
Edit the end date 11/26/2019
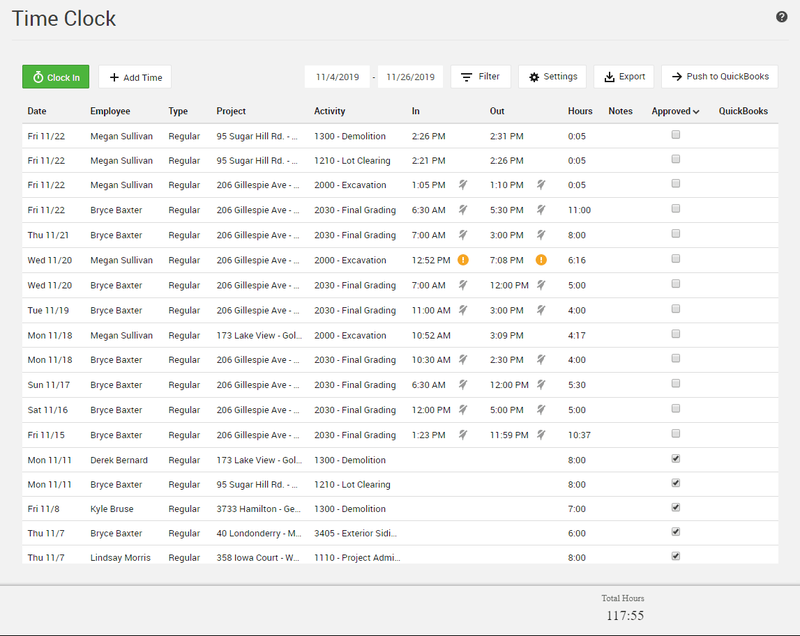click(x=410, y=77)
